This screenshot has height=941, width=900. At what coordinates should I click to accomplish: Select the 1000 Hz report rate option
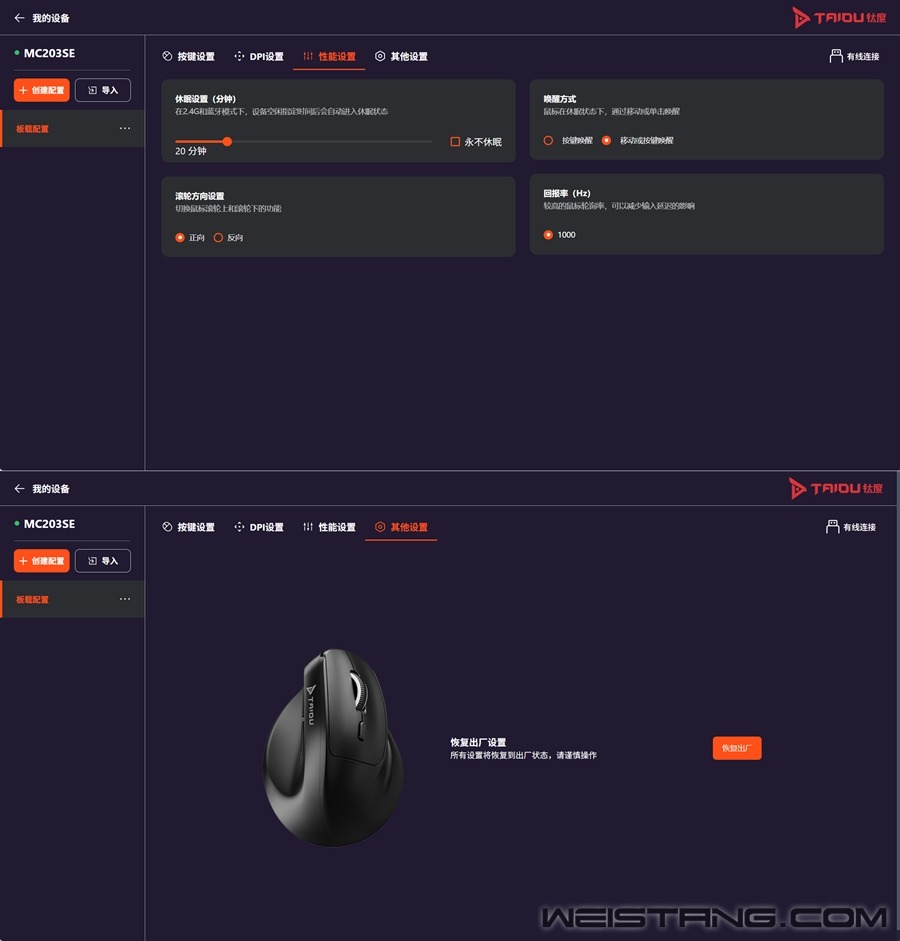pyautogui.click(x=548, y=235)
